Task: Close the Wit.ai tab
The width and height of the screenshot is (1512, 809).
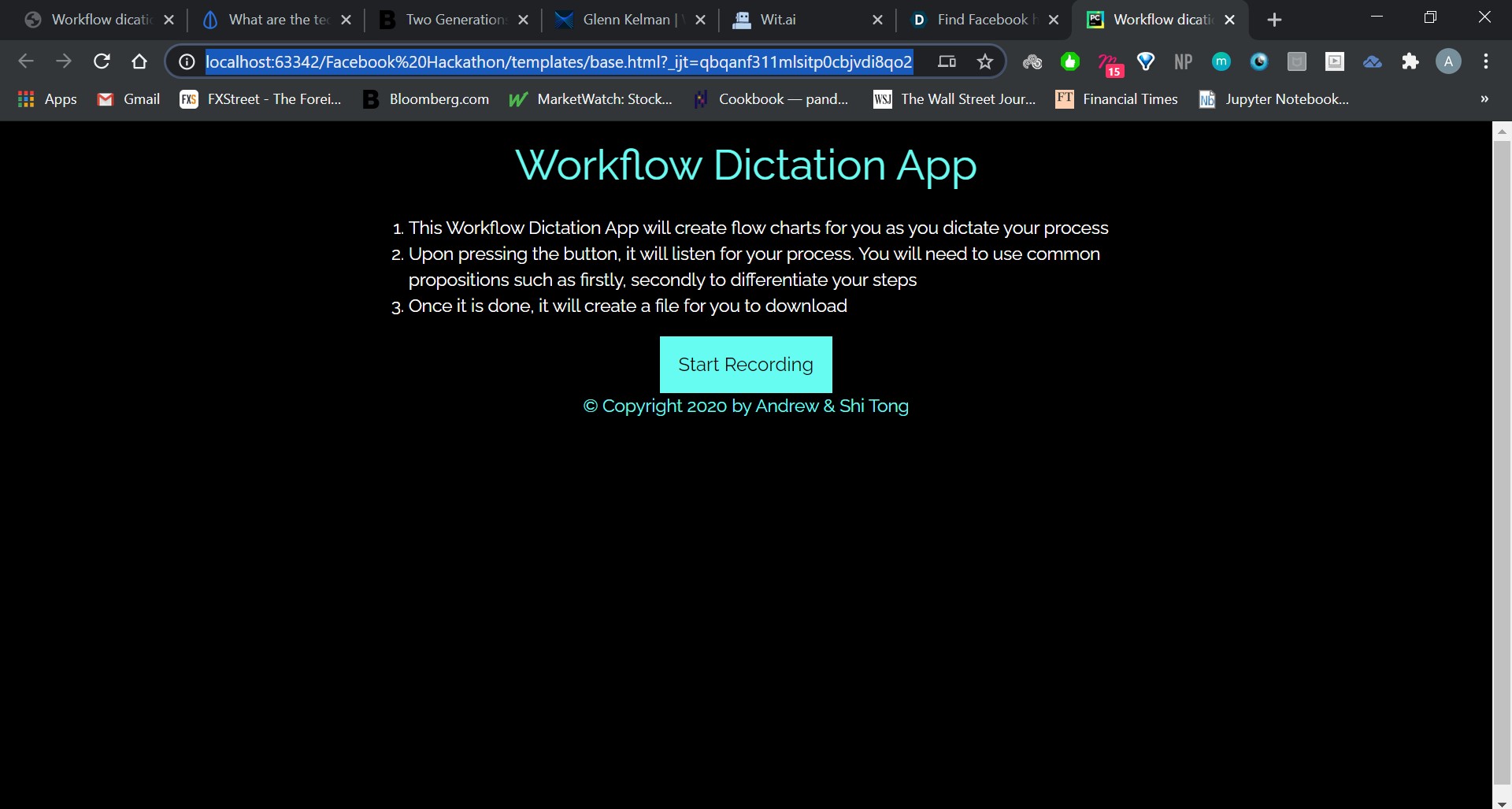Action: [877, 20]
